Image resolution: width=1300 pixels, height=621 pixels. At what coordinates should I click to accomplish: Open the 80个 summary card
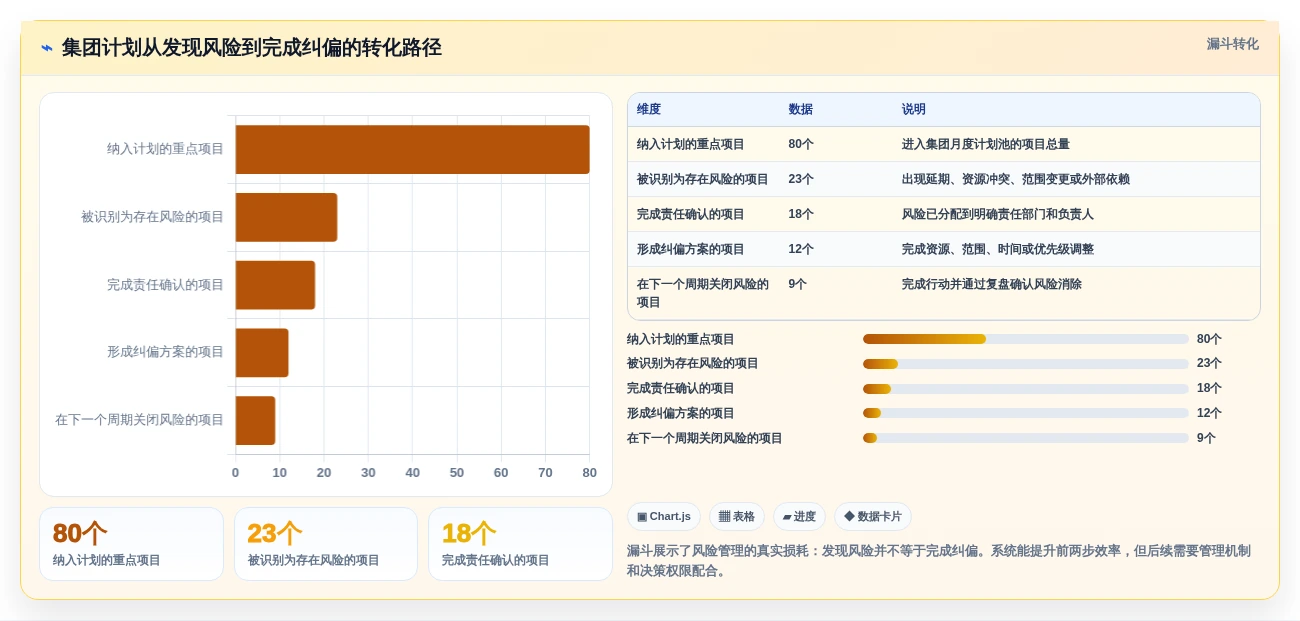131,544
